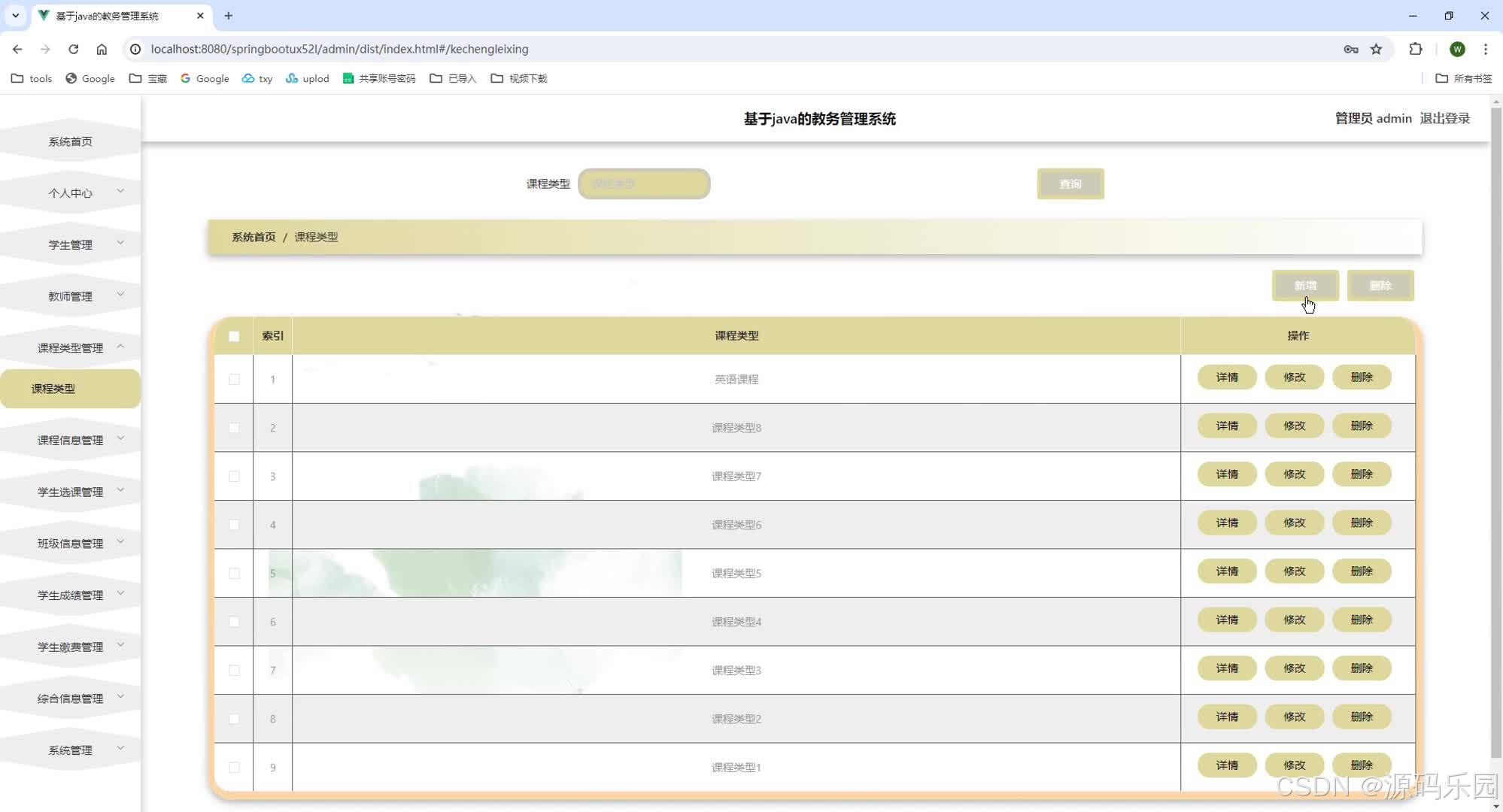Screen dimensions: 1503x812
Task: Open the browser extensions puzzle icon
Action: click(1416, 49)
